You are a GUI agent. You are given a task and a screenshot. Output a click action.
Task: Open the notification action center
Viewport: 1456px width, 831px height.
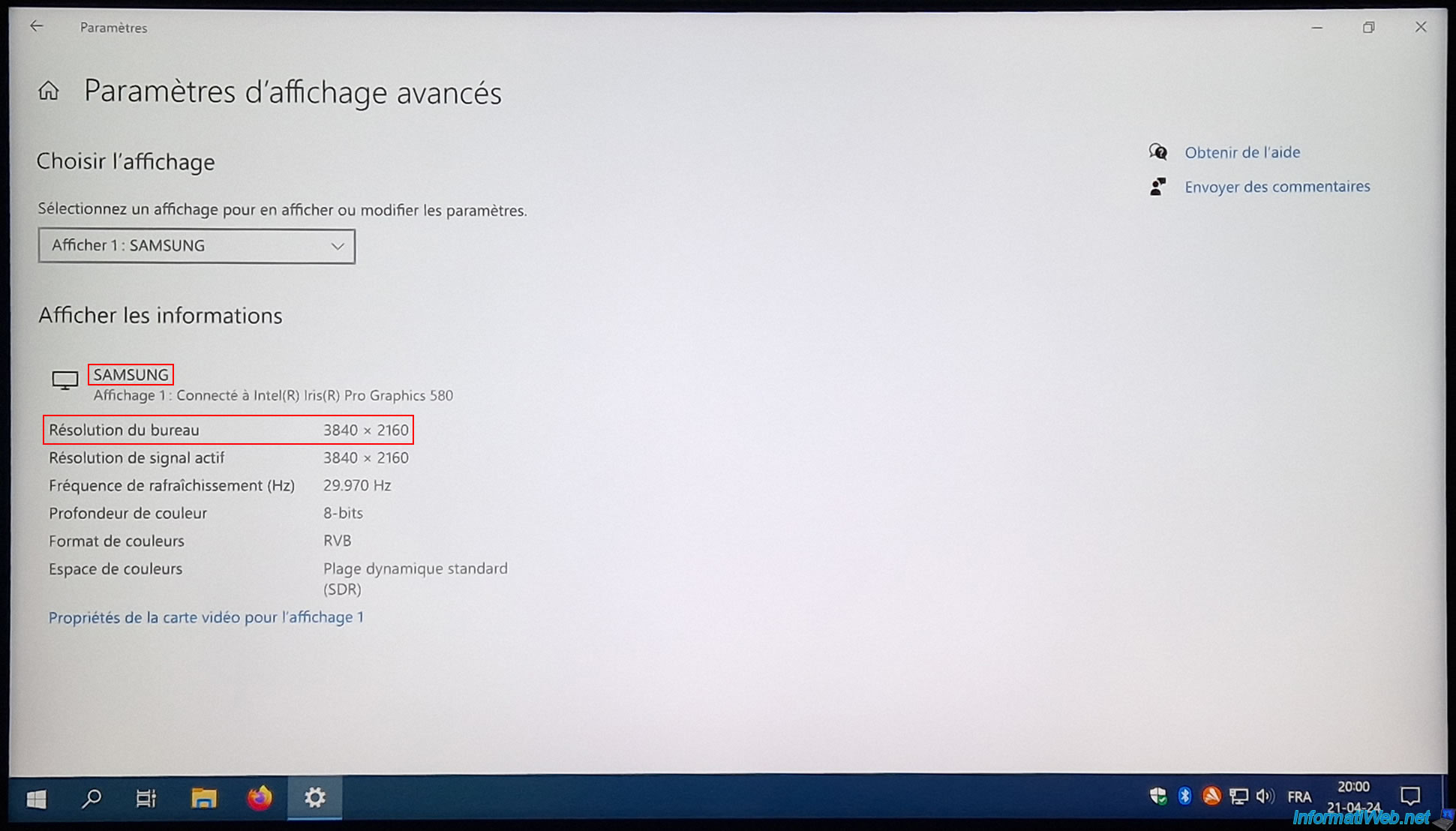1410,796
